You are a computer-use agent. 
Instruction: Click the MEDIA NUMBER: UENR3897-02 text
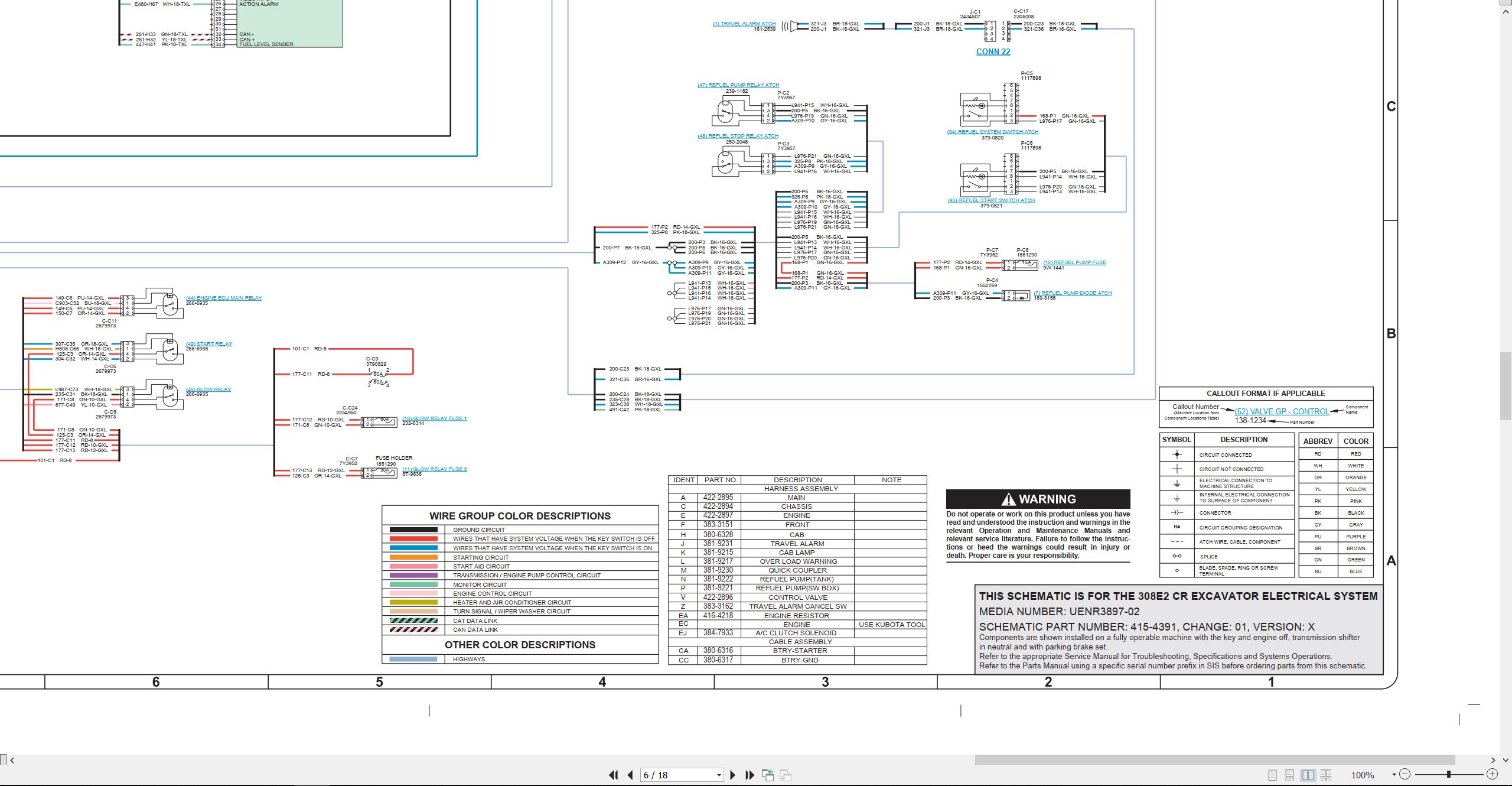point(1059,612)
